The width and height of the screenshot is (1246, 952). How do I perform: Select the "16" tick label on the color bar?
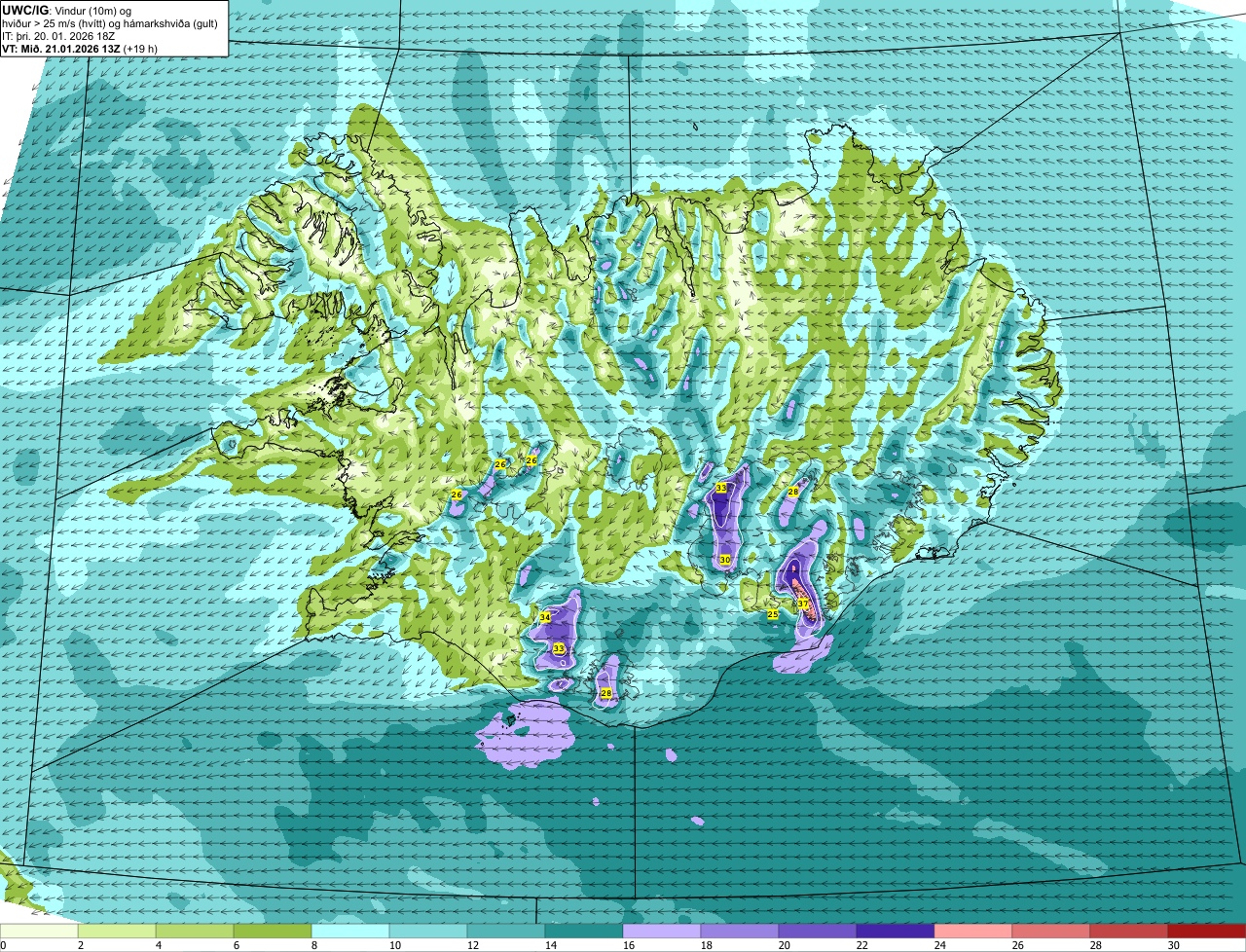point(629,945)
